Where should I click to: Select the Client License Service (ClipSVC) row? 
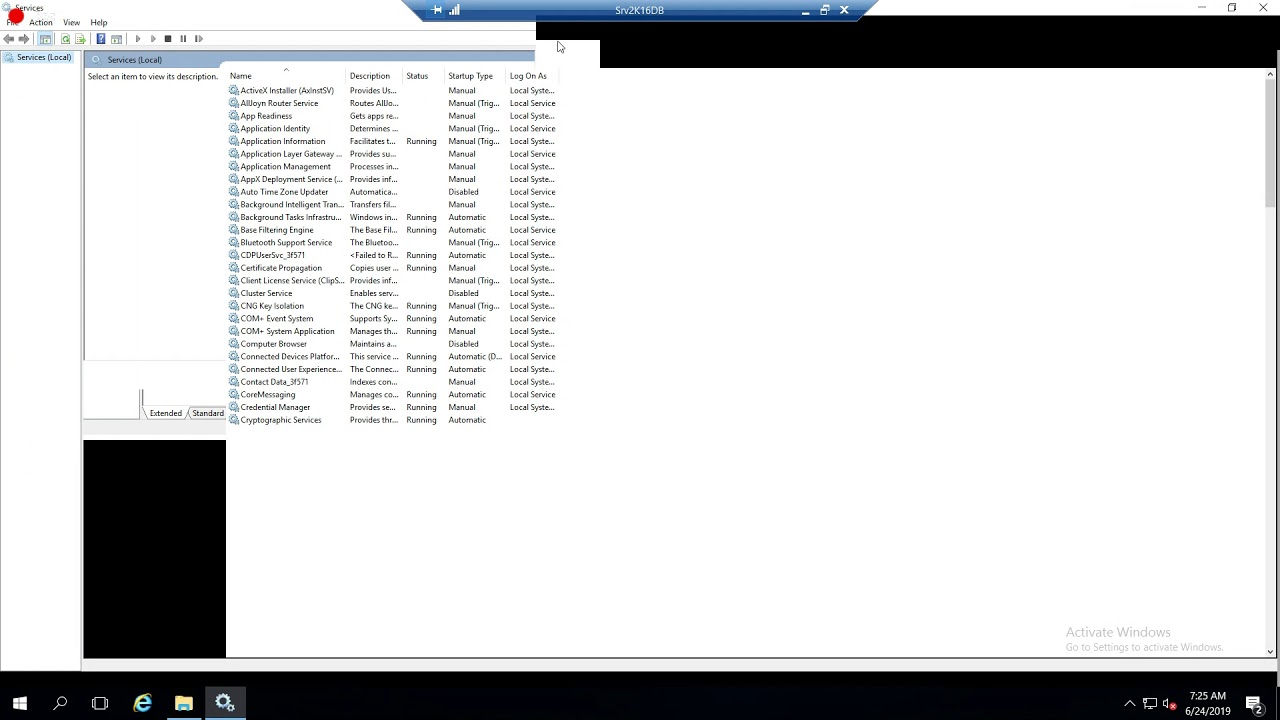pyautogui.click(x=392, y=281)
